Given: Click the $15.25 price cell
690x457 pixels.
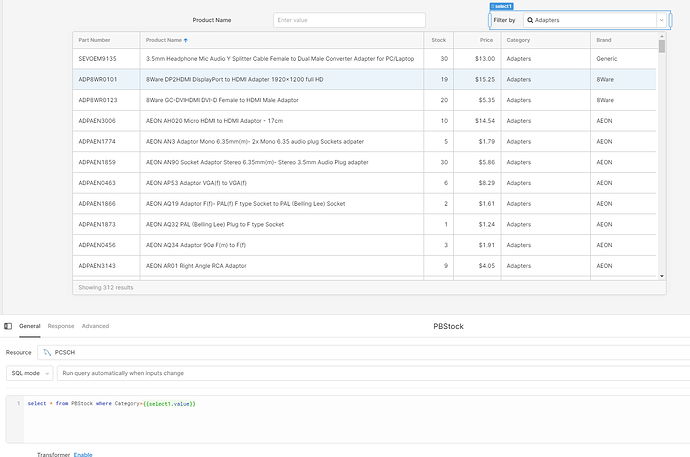Looking at the screenshot, I should pyautogui.click(x=477, y=80).
